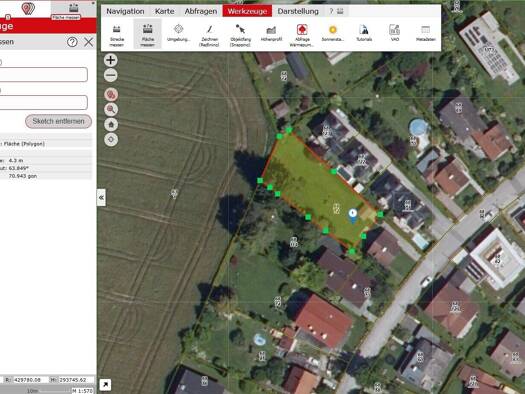Open the Abfragen tab
The height and width of the screenshot is (394, 525).
[201, 11]
